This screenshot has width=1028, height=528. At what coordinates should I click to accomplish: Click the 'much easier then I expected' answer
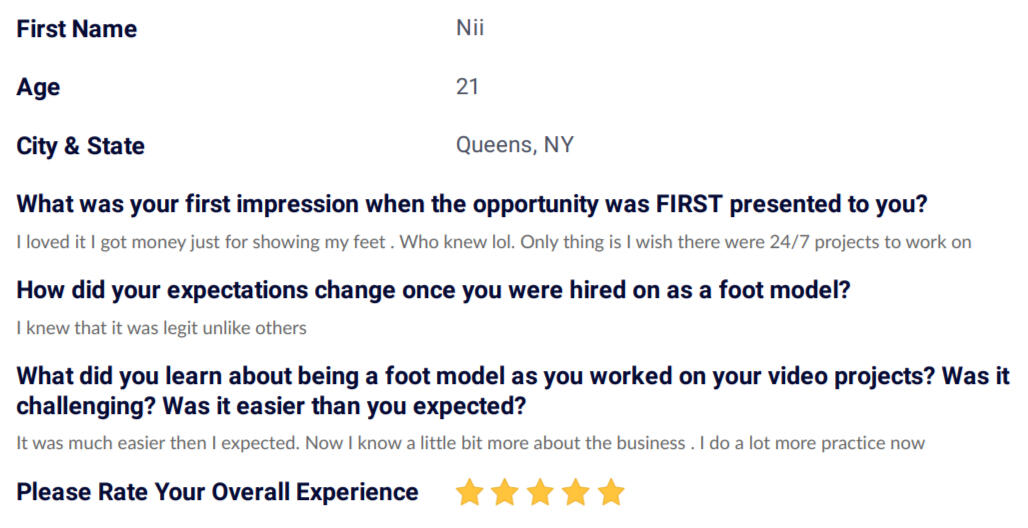coord(471,443)
